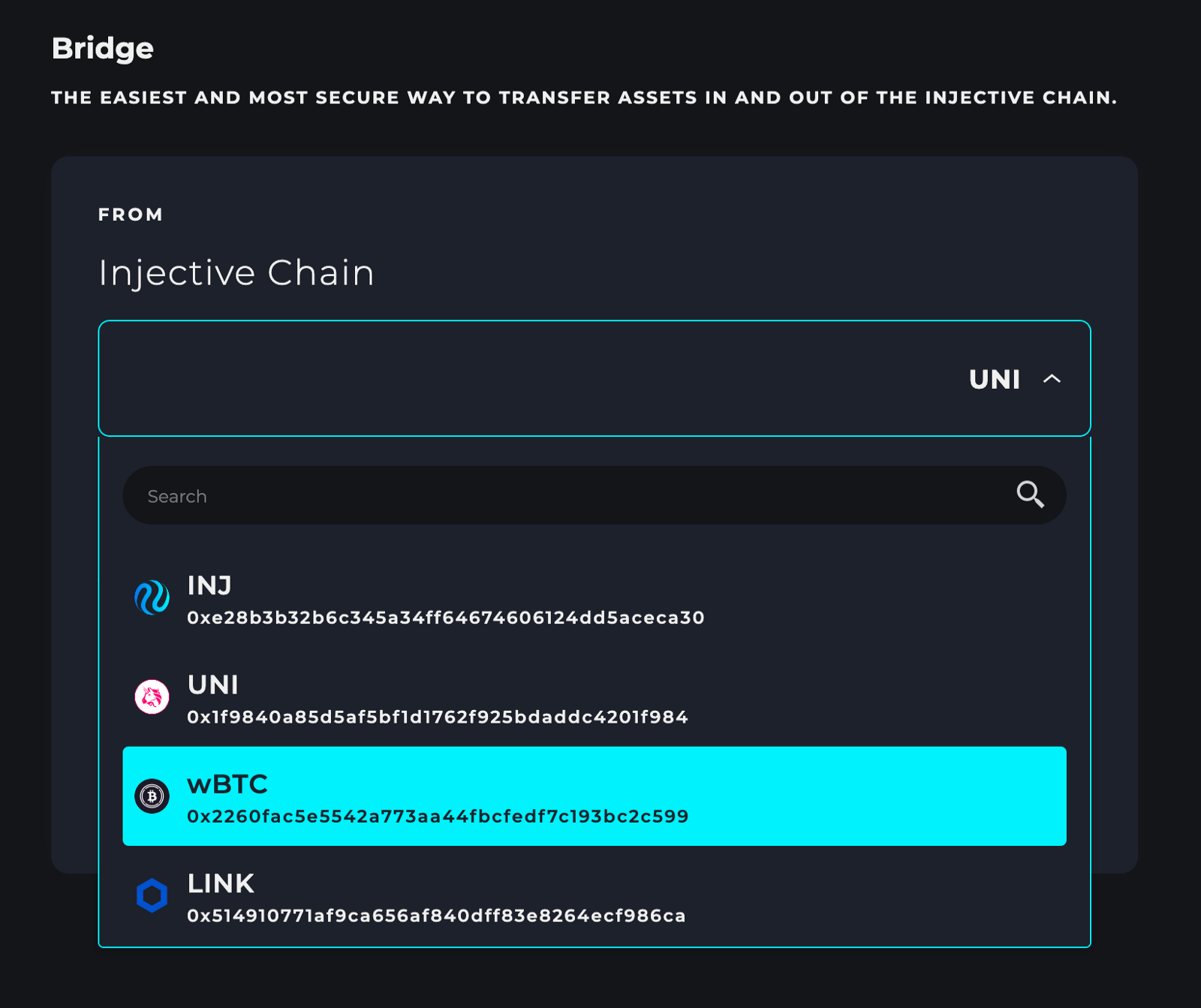Viewport: 1201px width, 1008px height.
Task: Choose the UNI option in the list
Action: 212,685
